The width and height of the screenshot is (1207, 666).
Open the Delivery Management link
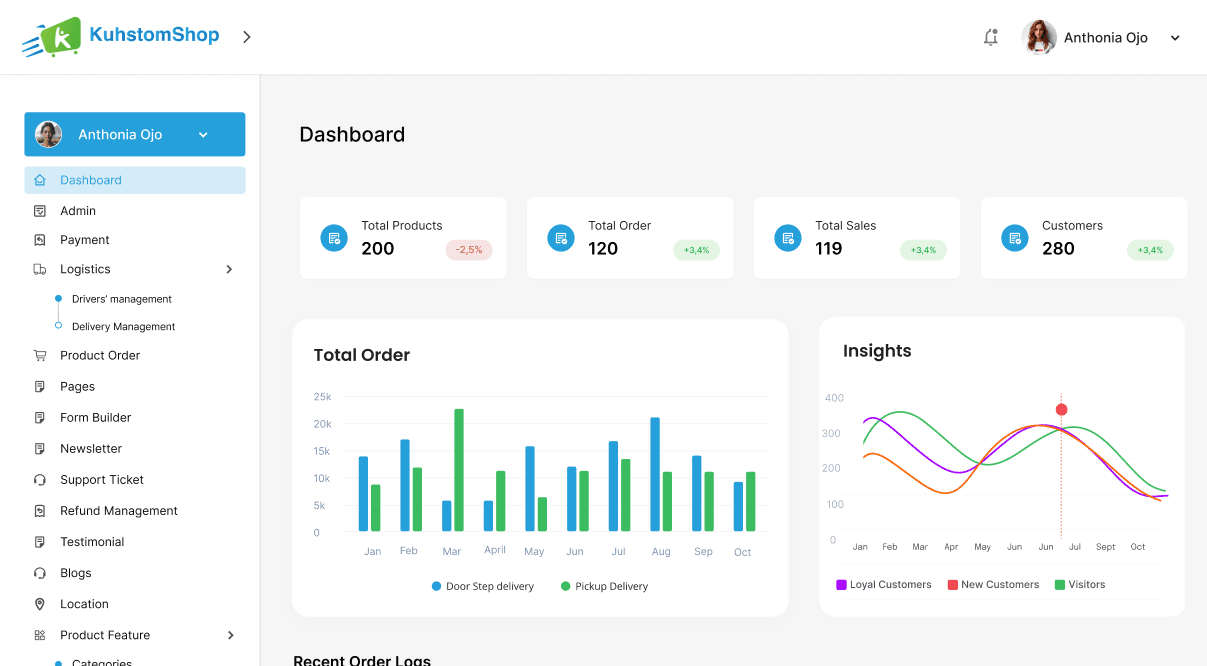[123, 327]
